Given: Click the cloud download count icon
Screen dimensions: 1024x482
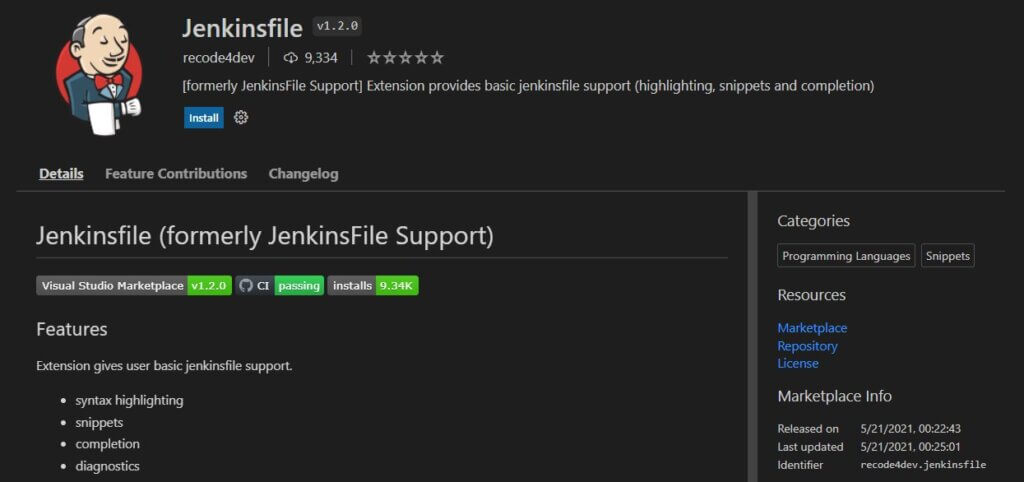Looking at the screenshot, I should click(x=291, y=58).
